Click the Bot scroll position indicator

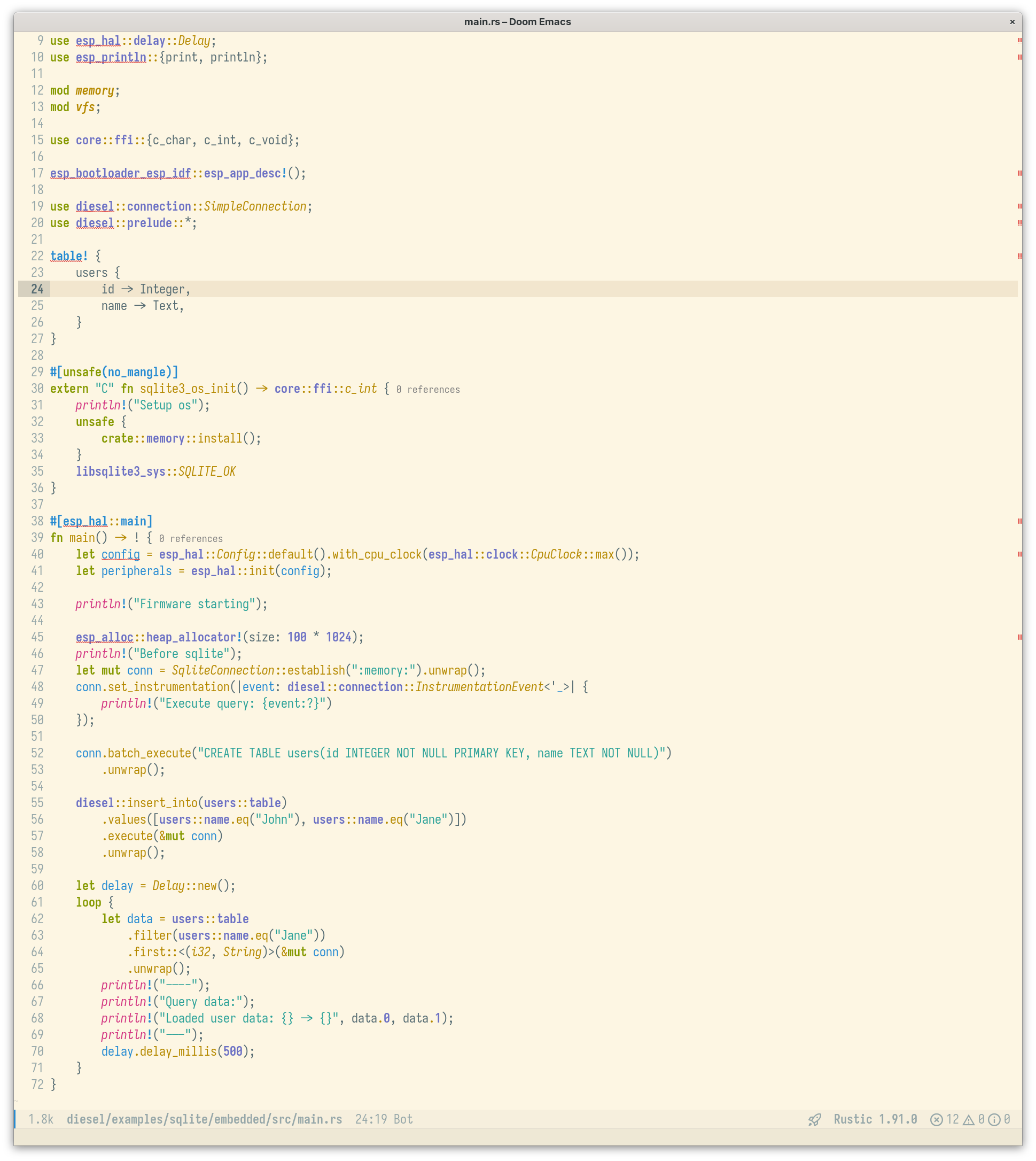pos(403,1119)
